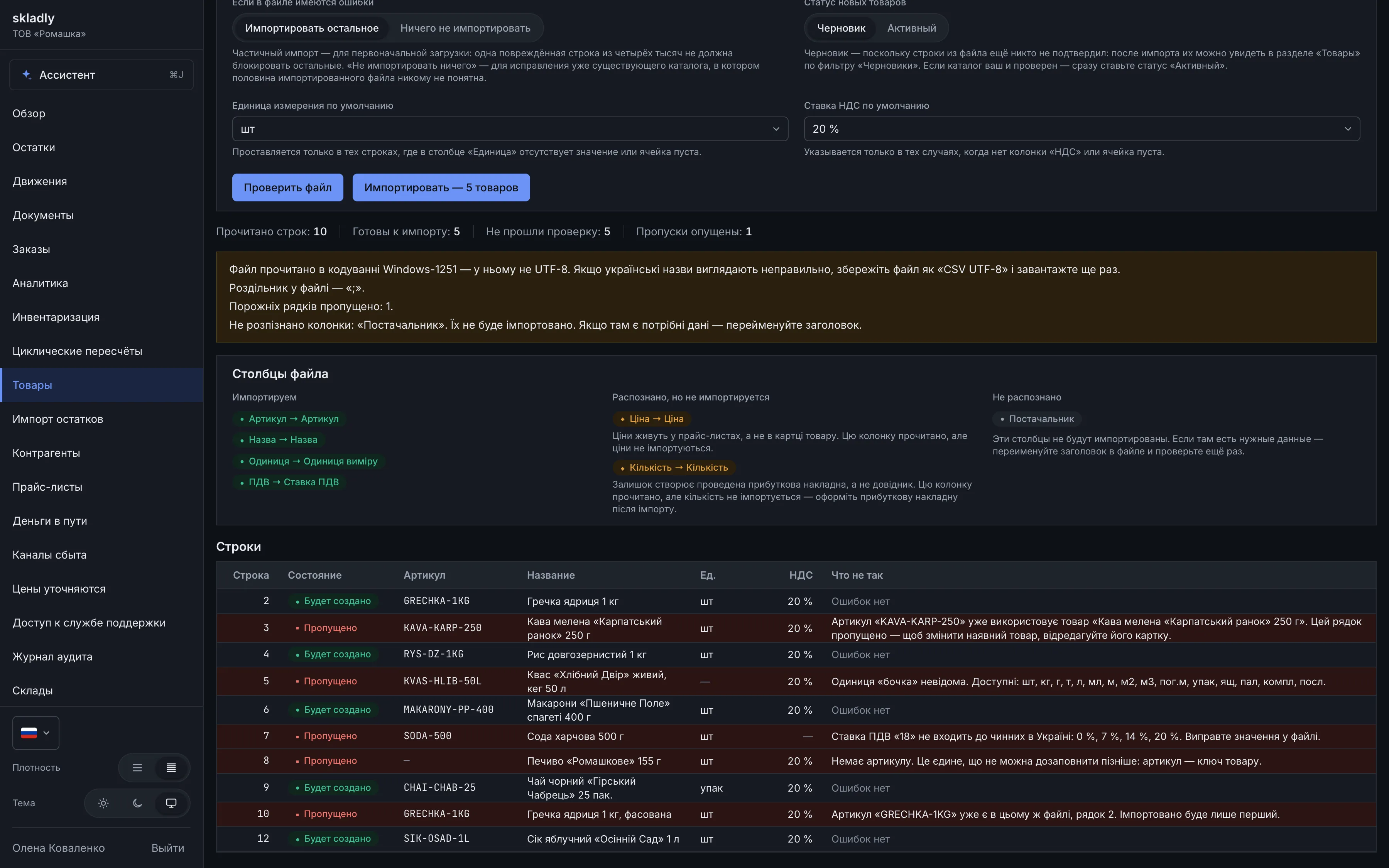Open the default VAT rate dropdown
Viewport: 1389px width, 868px height.
coord(1081,129)
